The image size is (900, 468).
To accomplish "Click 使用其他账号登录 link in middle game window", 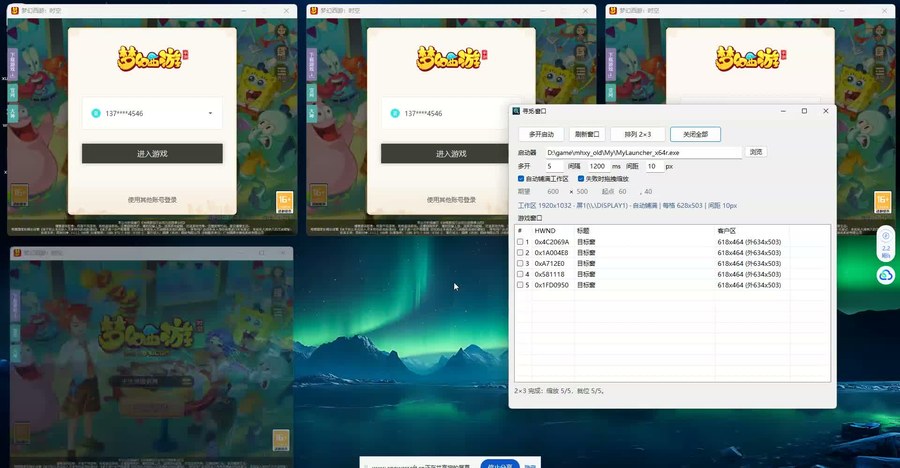I will click(x=451, y=200).
